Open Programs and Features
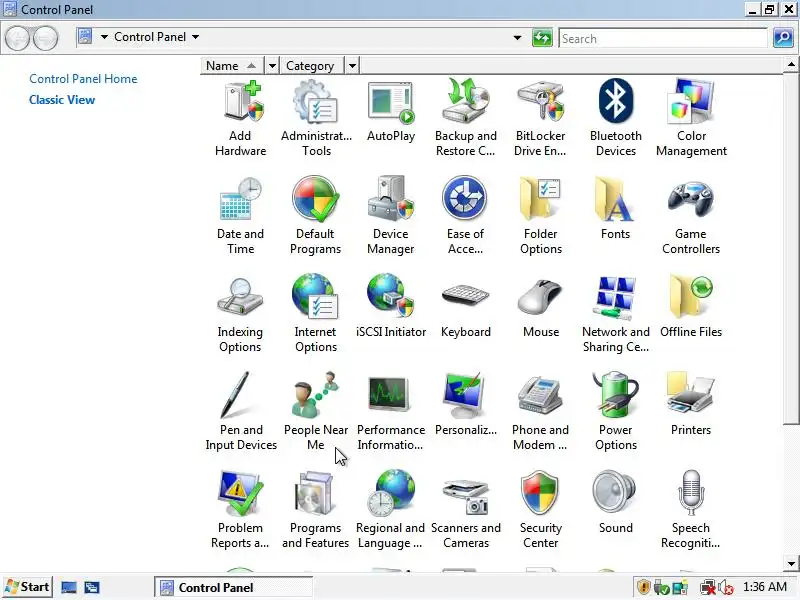Screen dimensions: 800x600 point(315,510)
